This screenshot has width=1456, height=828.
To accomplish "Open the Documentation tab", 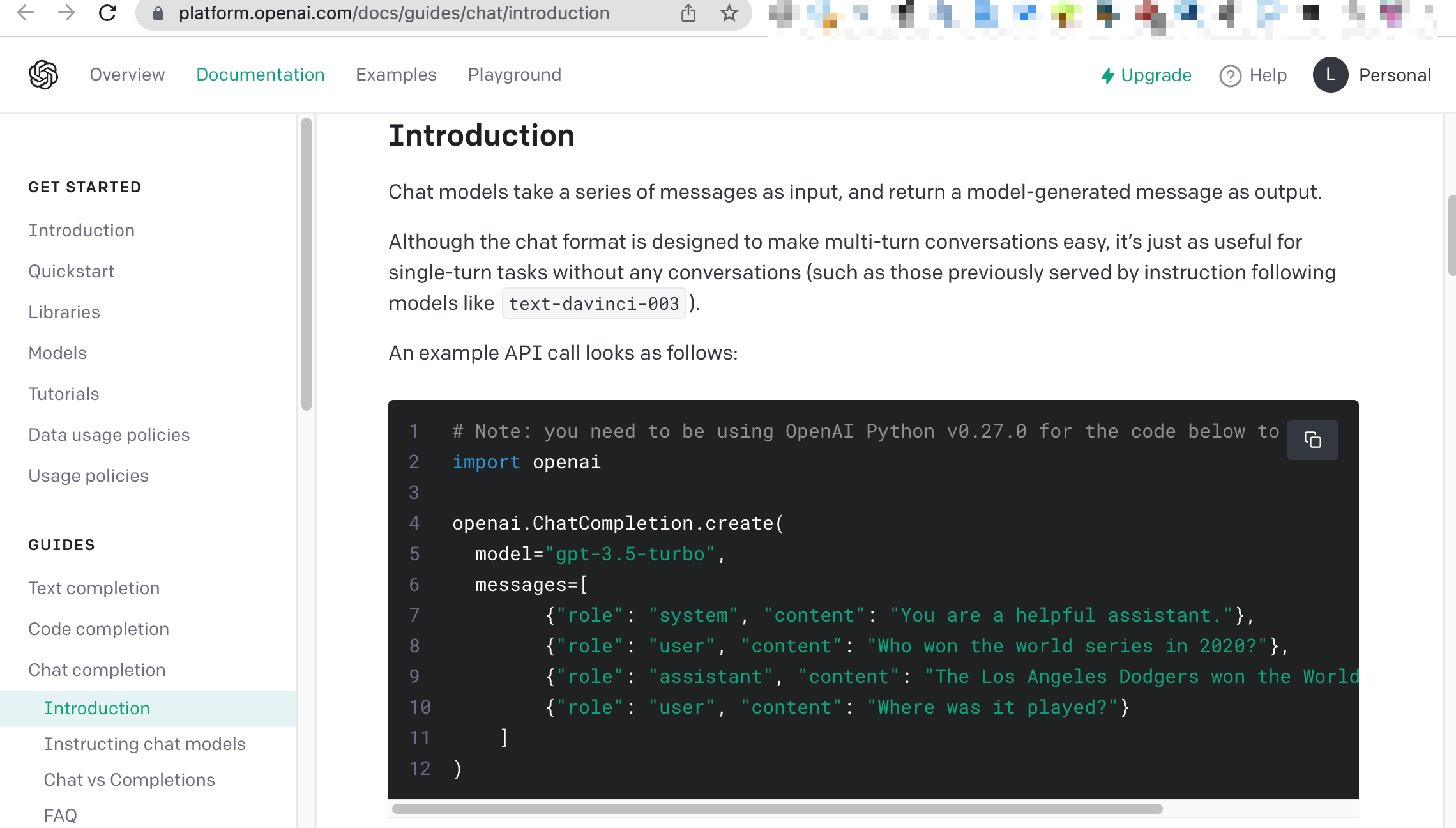I will 261,75.
